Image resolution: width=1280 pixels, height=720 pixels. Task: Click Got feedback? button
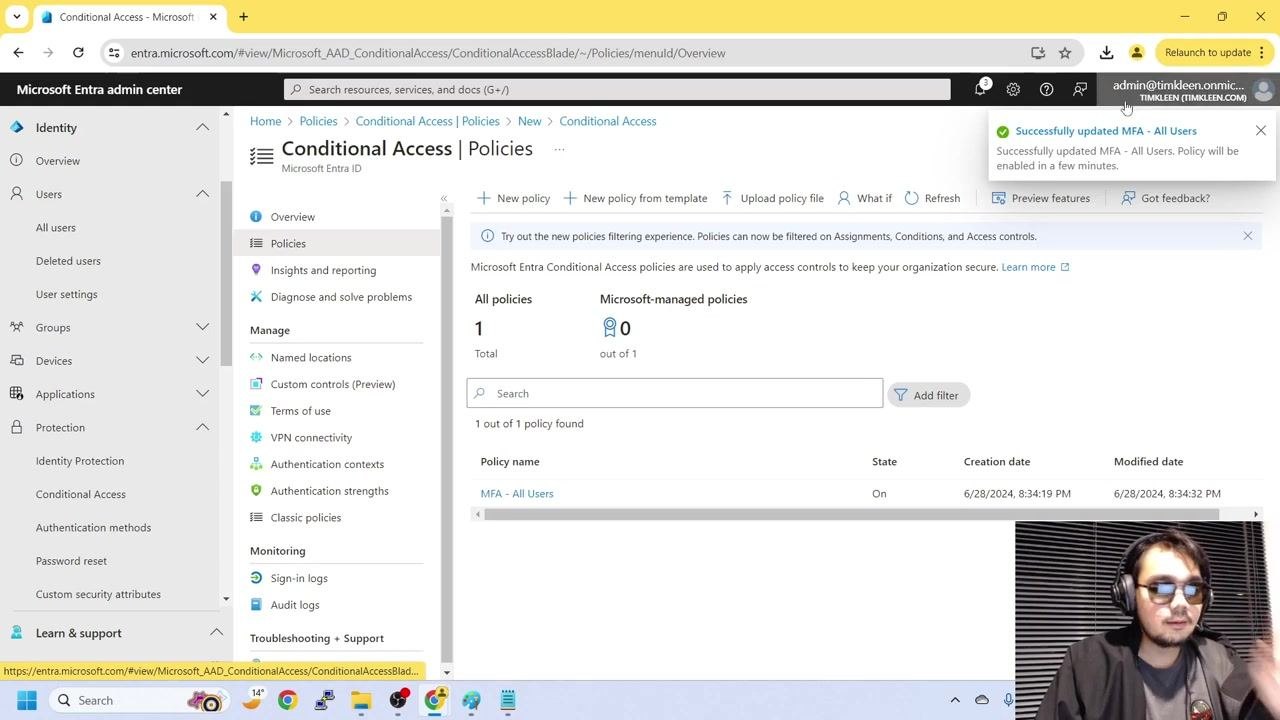click(x=1165, y=198)
